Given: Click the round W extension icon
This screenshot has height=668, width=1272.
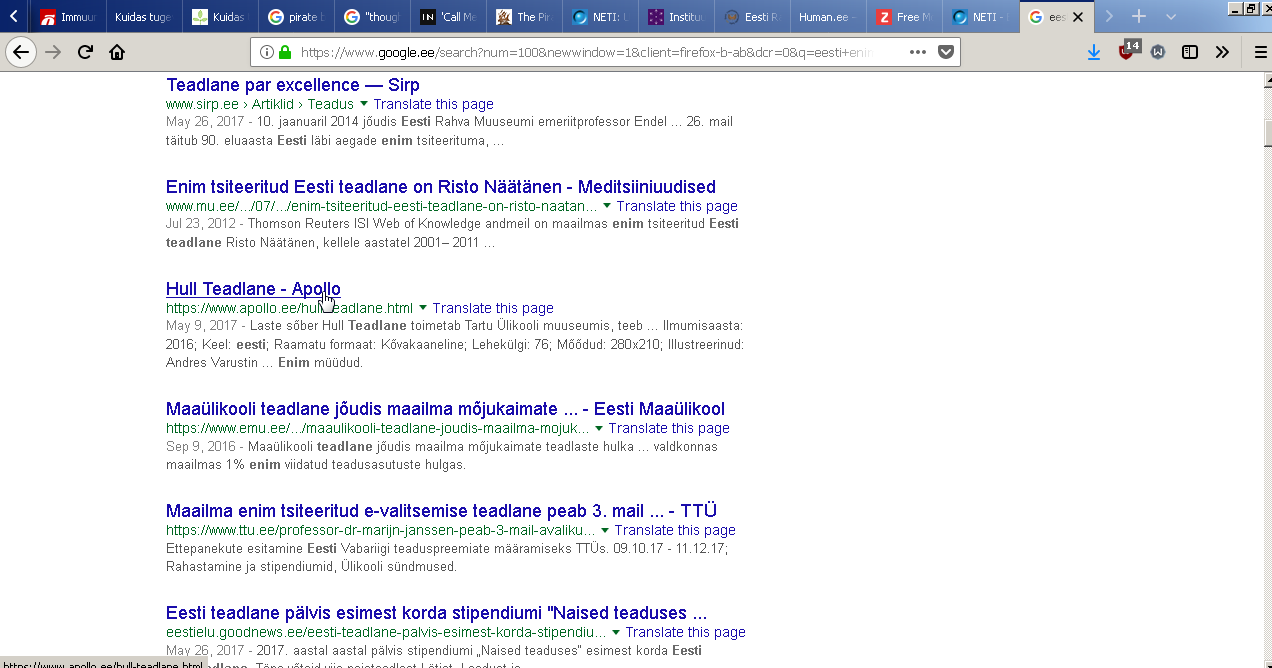Looking at the screenshot, I should [x=1158, y=52].
